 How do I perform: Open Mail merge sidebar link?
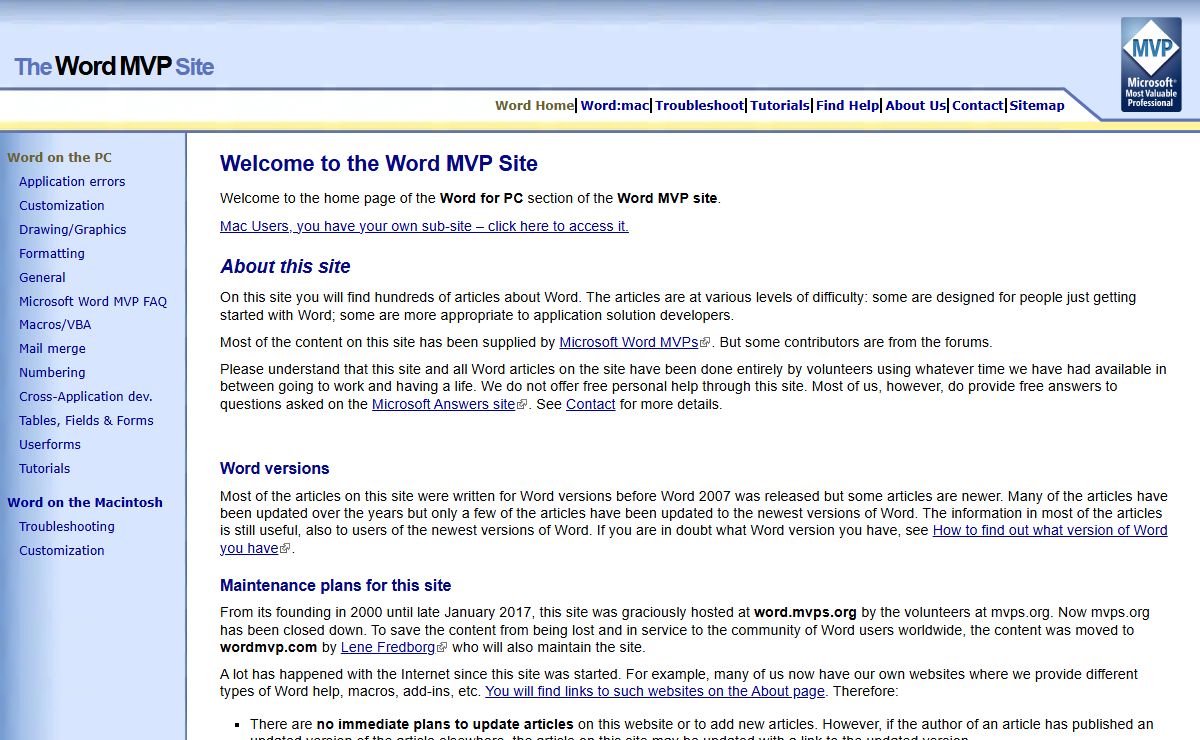pos(52,349)
